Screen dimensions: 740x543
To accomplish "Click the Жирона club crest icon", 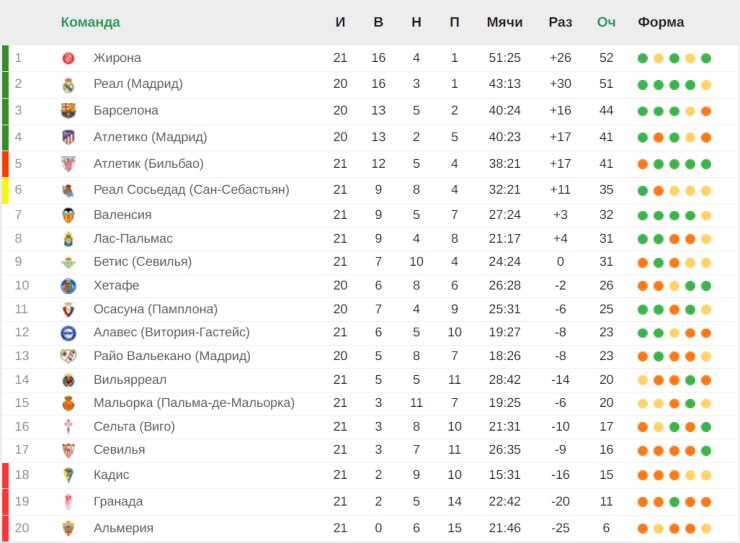I will (x=68, y=58).
